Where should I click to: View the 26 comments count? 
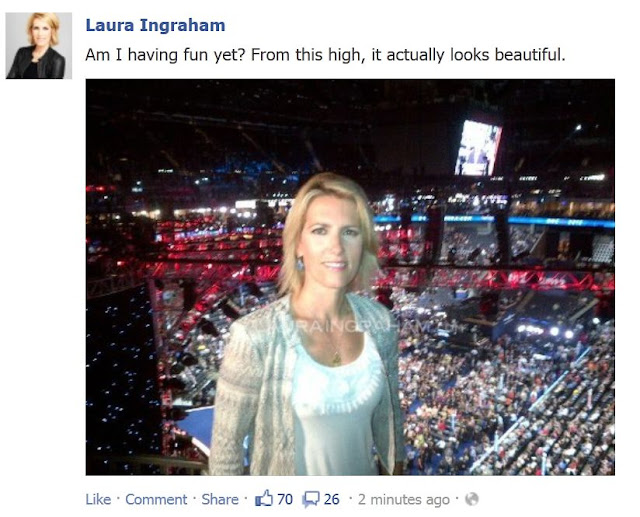tap(332, 499)
